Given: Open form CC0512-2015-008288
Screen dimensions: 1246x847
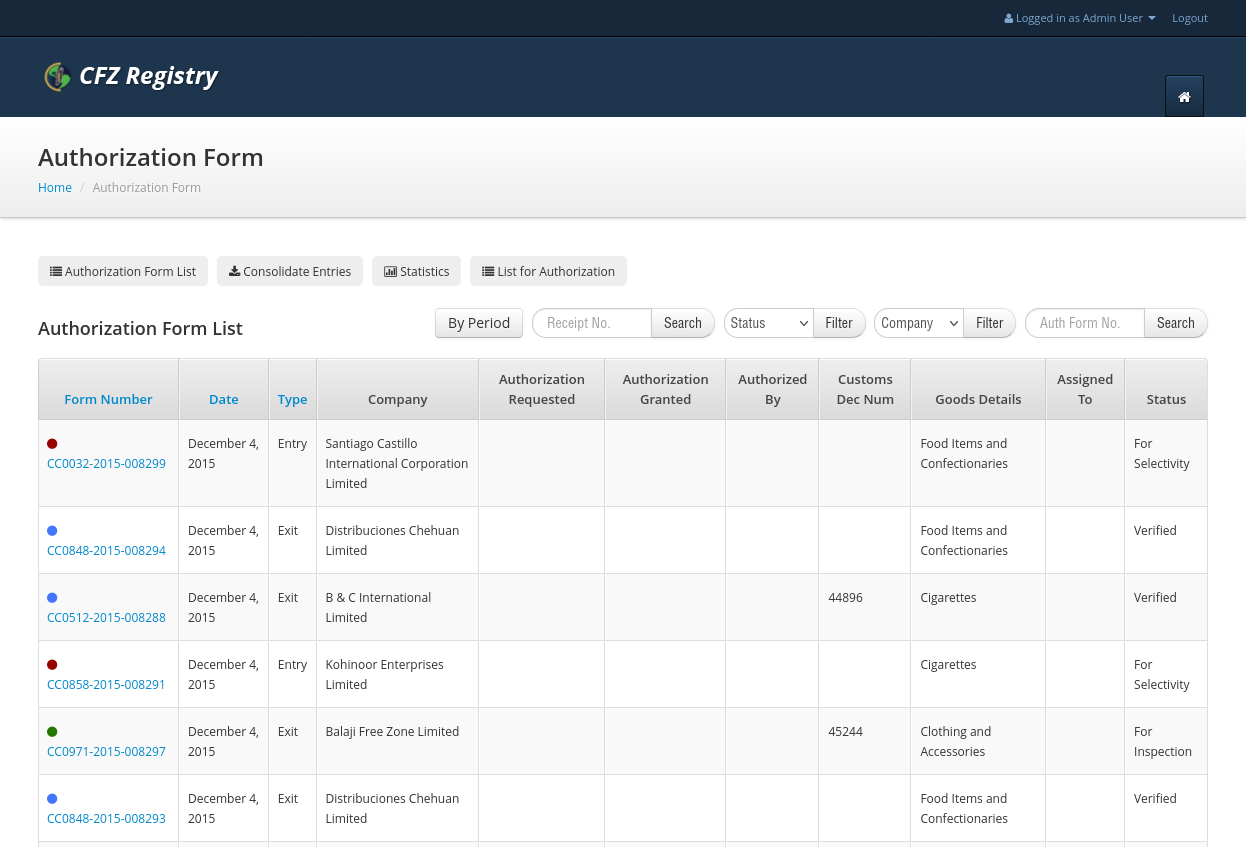Looking at the screenshot, I should [106, 617].
